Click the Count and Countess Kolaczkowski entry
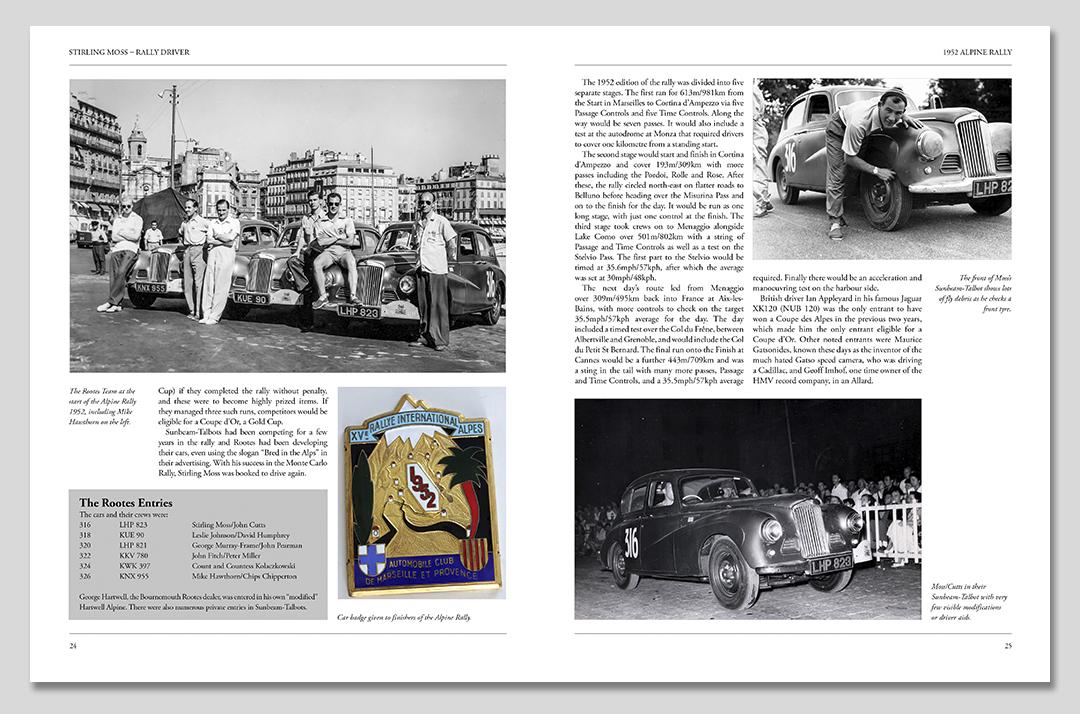This screenshot has height=714, width=1080. [190, 566]
